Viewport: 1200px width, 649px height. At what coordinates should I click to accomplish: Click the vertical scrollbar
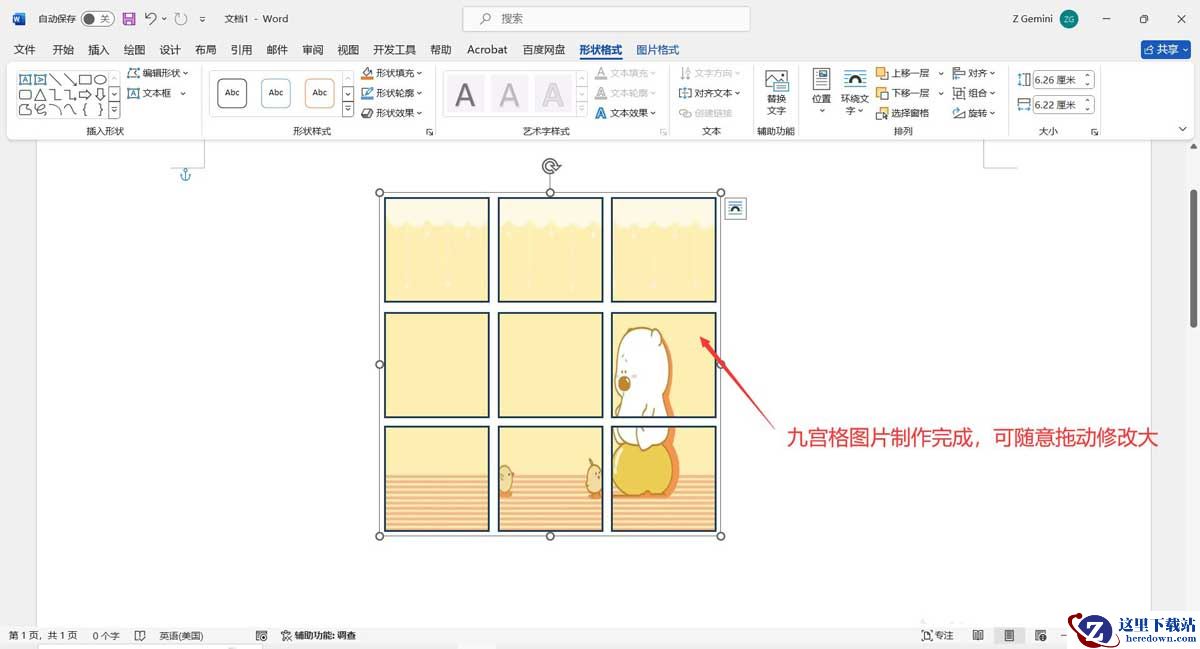[1193, 257]
